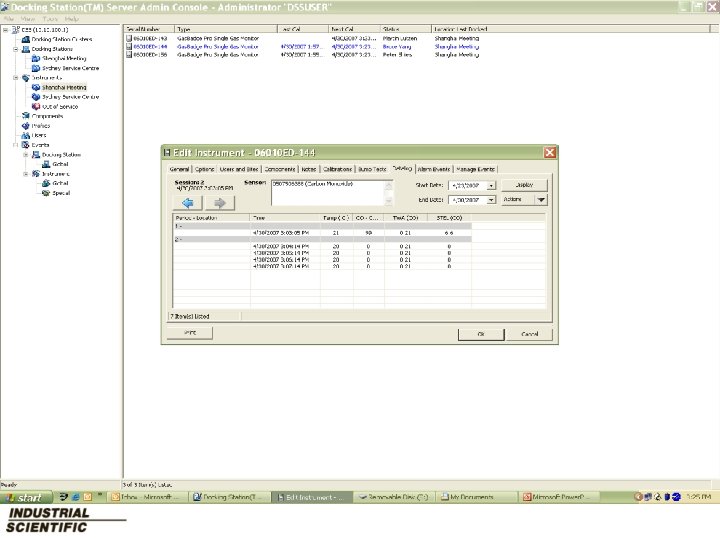The height and width of the screenshot is (540, 720).
Task: Expand the Actions dropdown arrow
Action: click(x=541, y=200)
